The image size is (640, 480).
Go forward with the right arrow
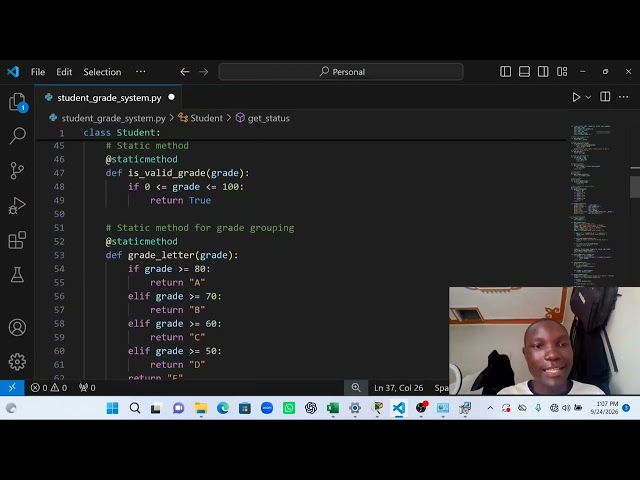point(204,72)
